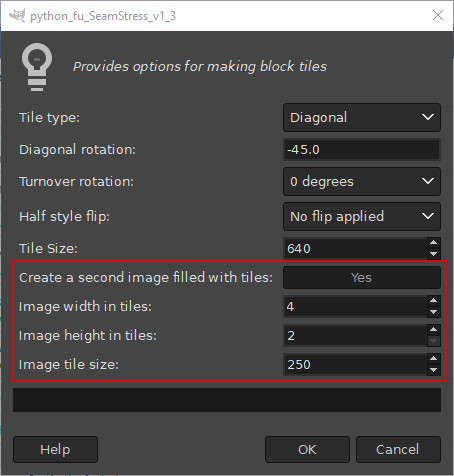Screen dimensions: 454x476
Task: Open the Half style flip dropdown
Action: click(362, 216)
